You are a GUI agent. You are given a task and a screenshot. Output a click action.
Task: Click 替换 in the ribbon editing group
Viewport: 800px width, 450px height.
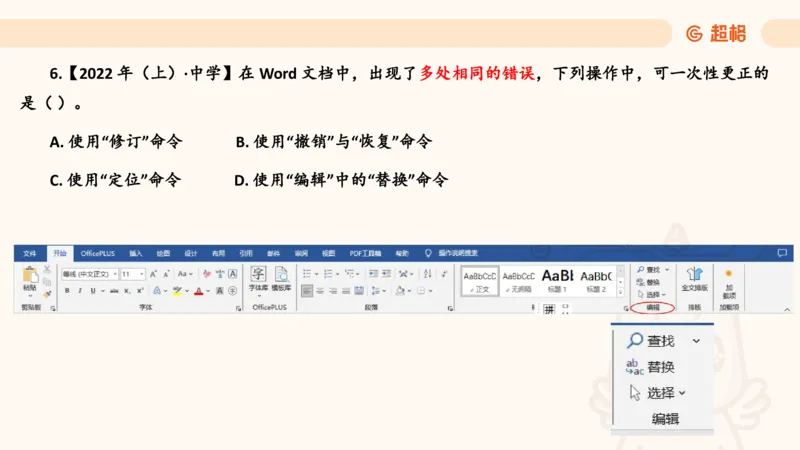pyautogui.click(x=648, y=282)
